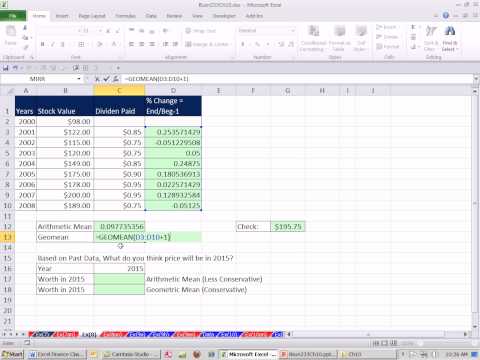Align cell text to the left

131,44
